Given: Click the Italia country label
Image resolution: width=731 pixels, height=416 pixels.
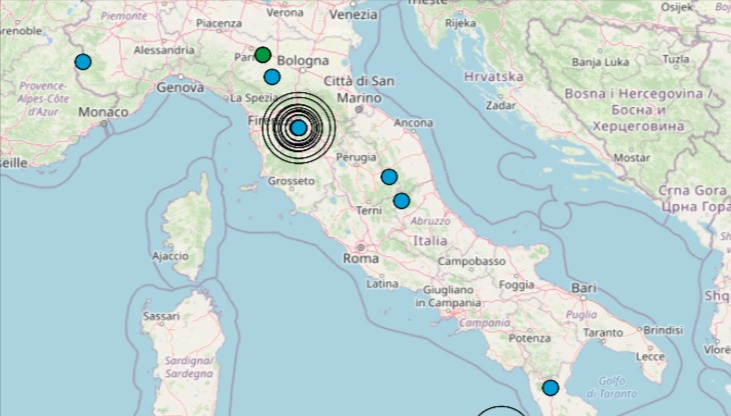Looking at the screenshot, I should [430, 241].
